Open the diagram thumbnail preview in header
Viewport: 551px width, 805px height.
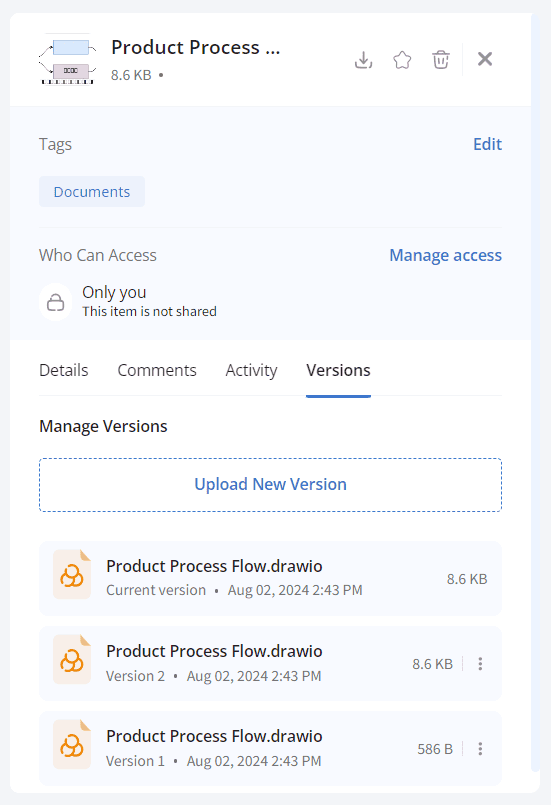67,59
